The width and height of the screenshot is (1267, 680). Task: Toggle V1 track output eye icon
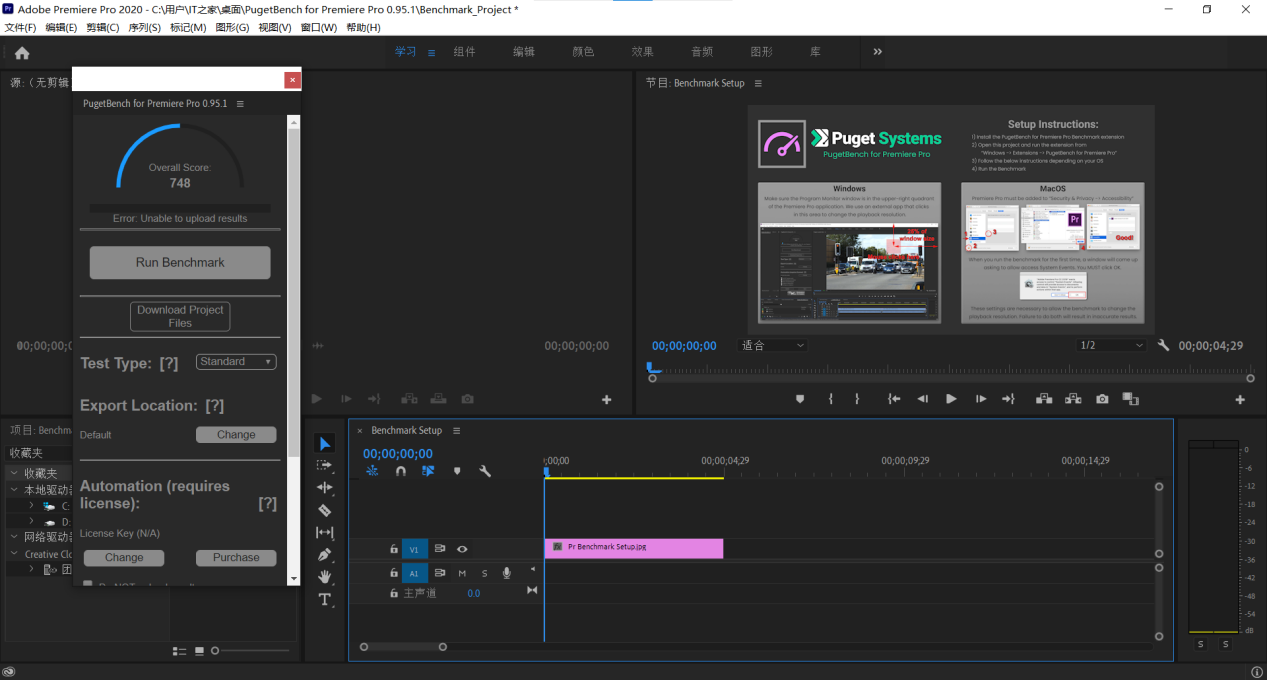point(462,549)
